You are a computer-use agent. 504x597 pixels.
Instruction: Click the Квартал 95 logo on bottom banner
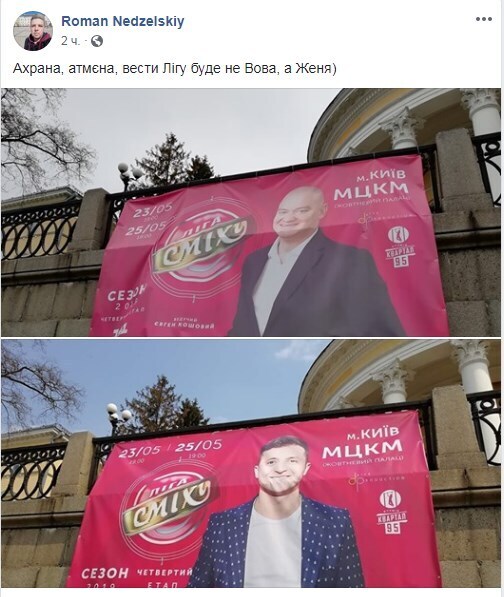pos(392,512)
